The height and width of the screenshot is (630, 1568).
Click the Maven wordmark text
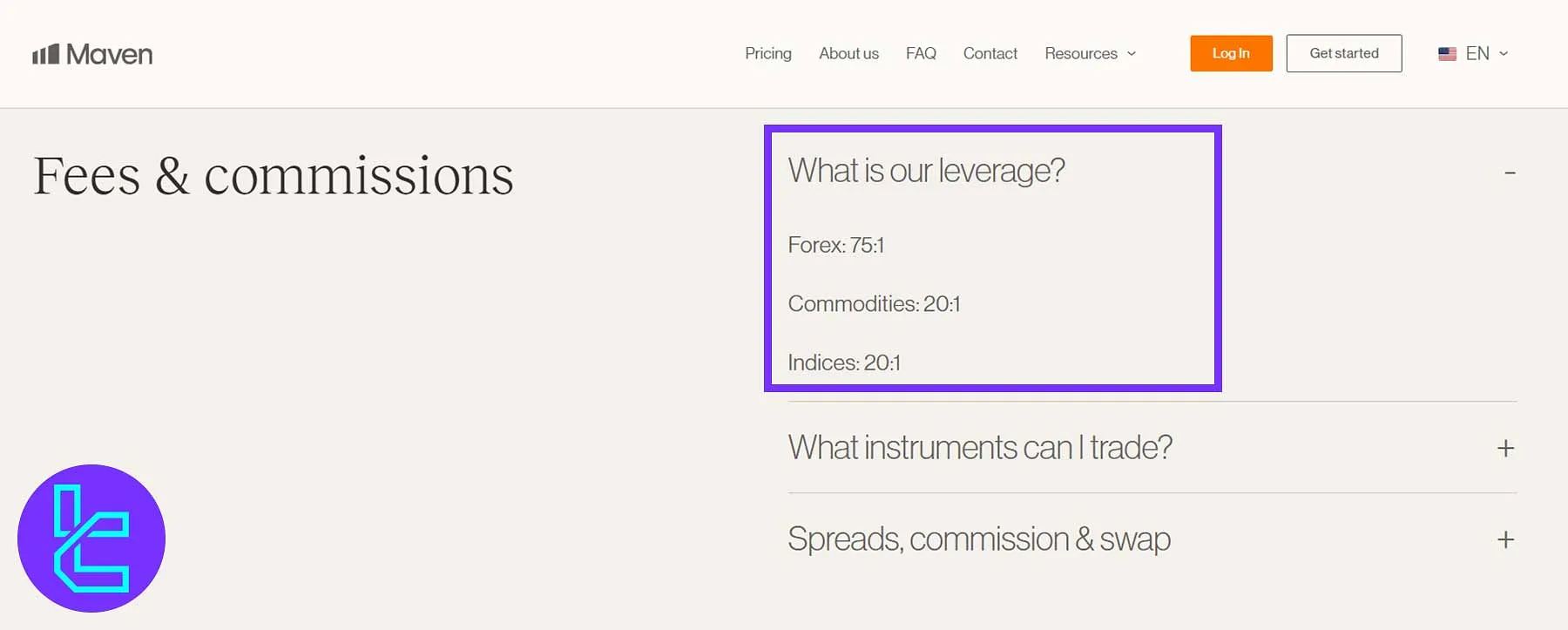(x=110, y=54)
